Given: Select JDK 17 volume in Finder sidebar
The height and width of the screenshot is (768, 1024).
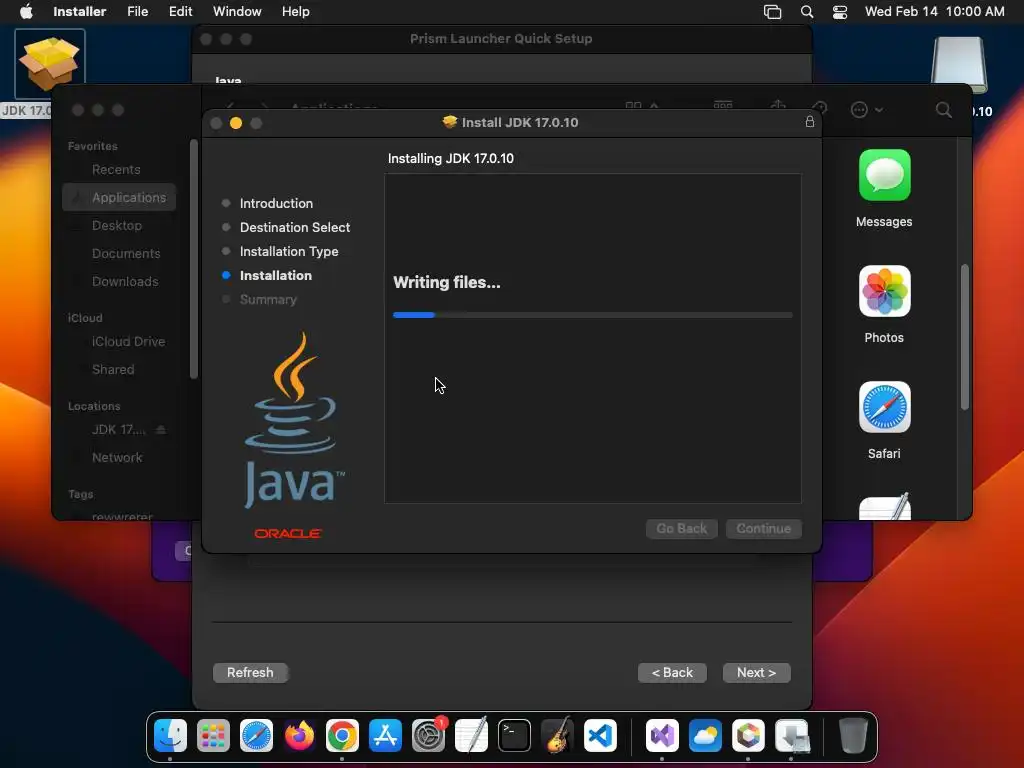Looking at the screenshot, I should coord(118,430).
